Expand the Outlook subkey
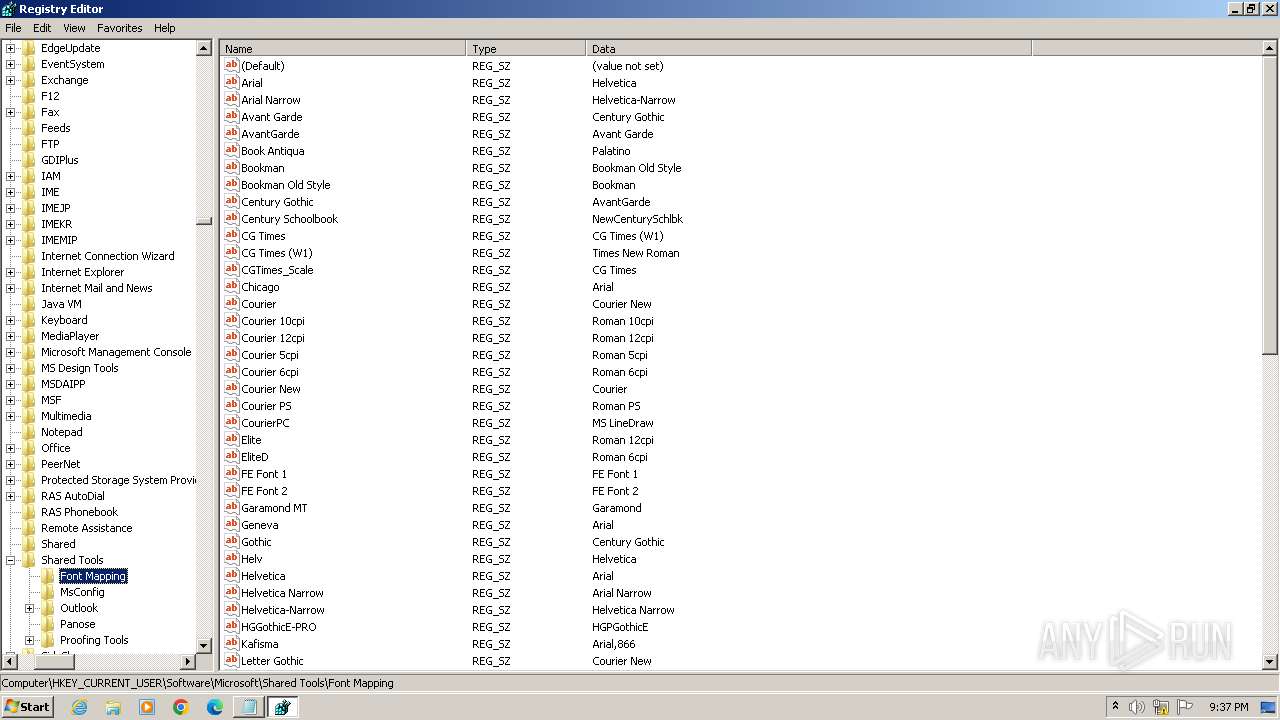The width and height of the screenshot is (1280, 720). point(29,608)
